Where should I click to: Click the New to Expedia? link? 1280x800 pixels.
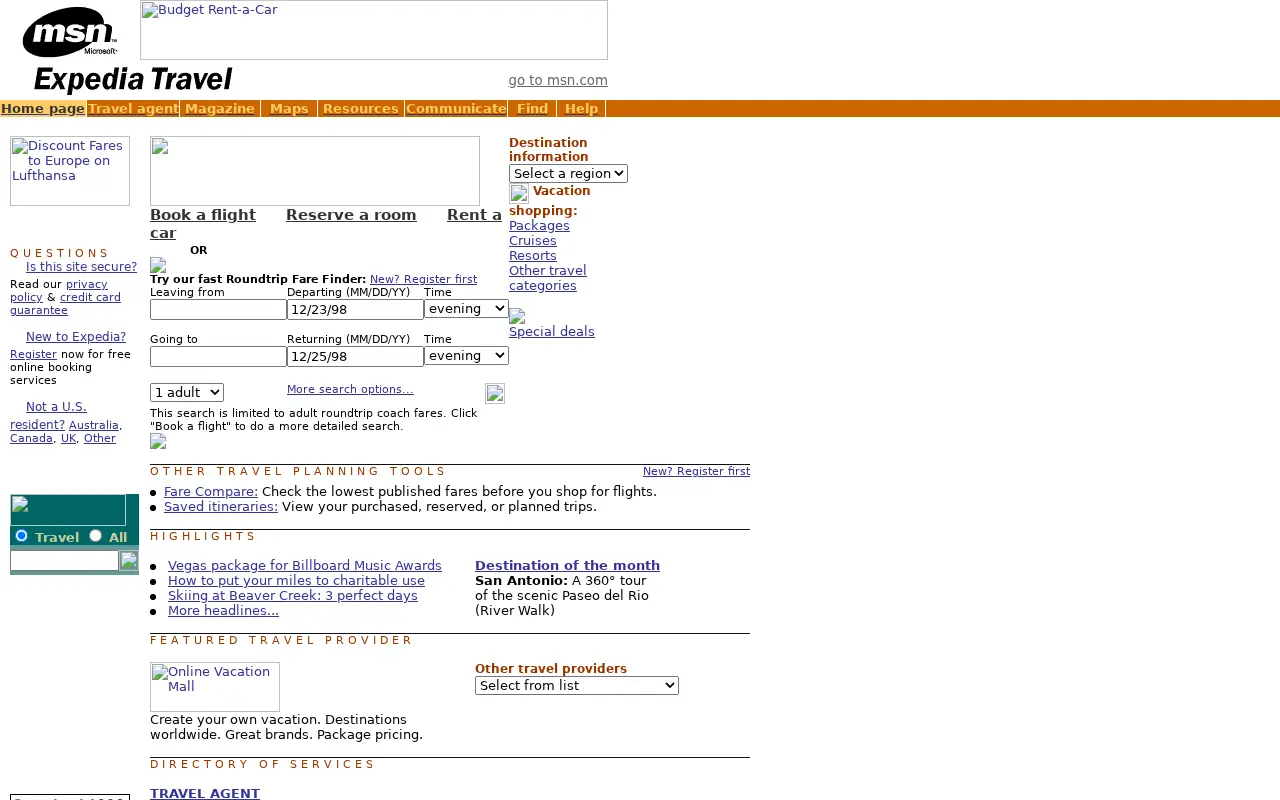pos(76,337)
